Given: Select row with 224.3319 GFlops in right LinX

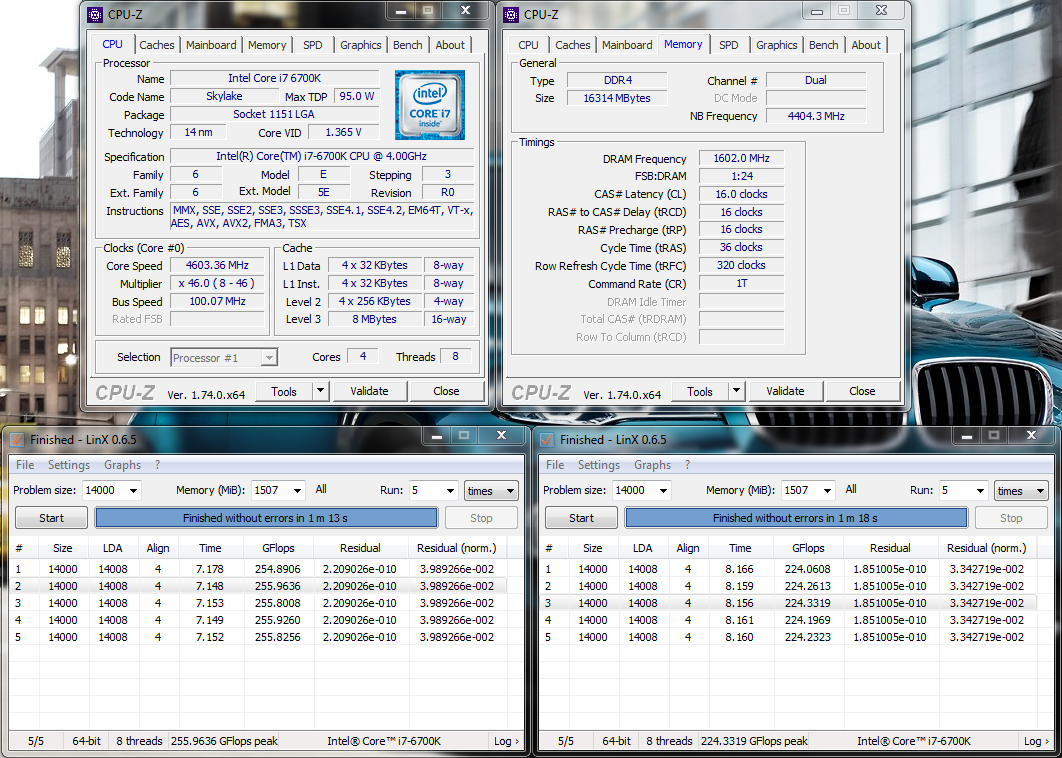Looking at the screenshot, I should tap(787, 603).
